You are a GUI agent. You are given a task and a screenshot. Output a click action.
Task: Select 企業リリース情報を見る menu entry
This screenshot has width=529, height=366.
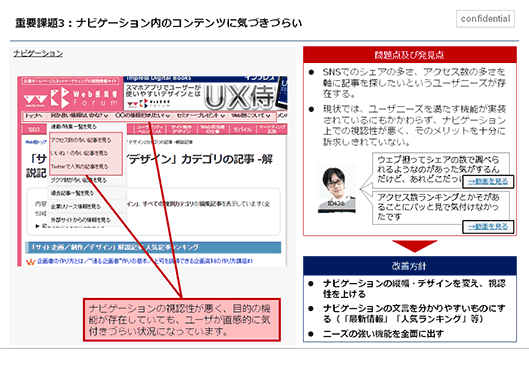[76, 206]
